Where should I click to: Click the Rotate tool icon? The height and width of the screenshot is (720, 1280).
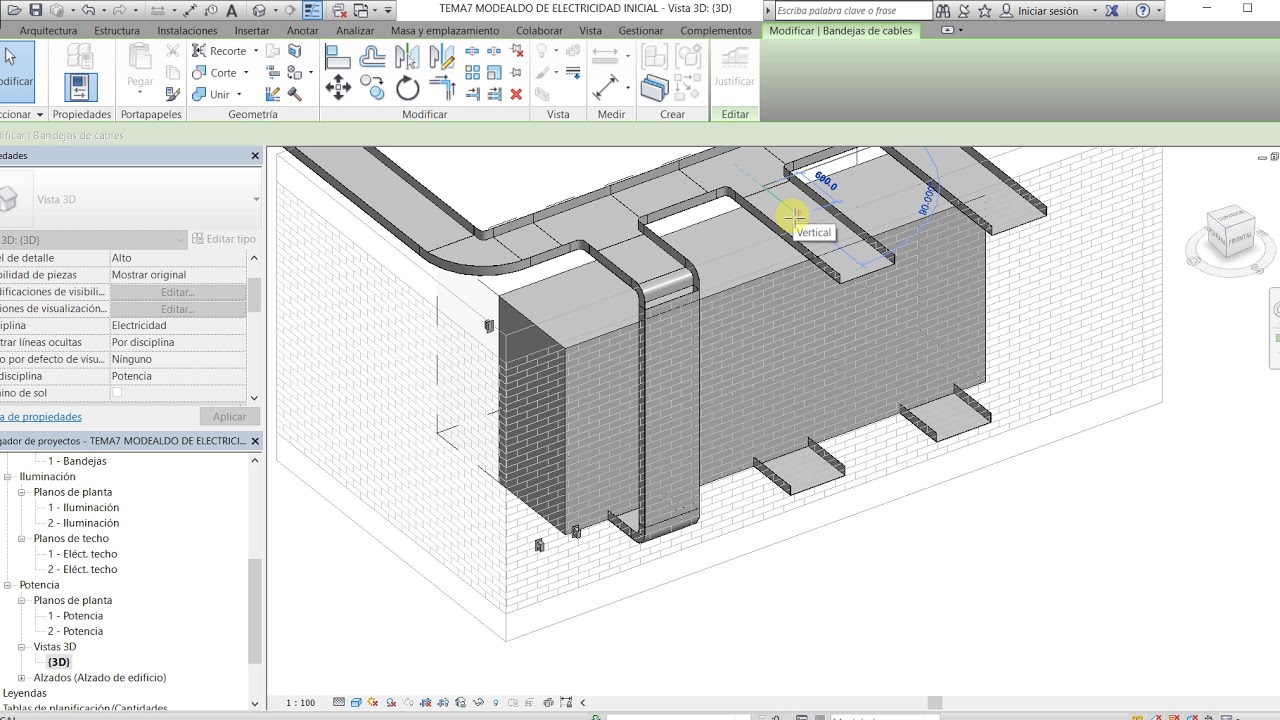pyautogui.click(x=408, y=89)
